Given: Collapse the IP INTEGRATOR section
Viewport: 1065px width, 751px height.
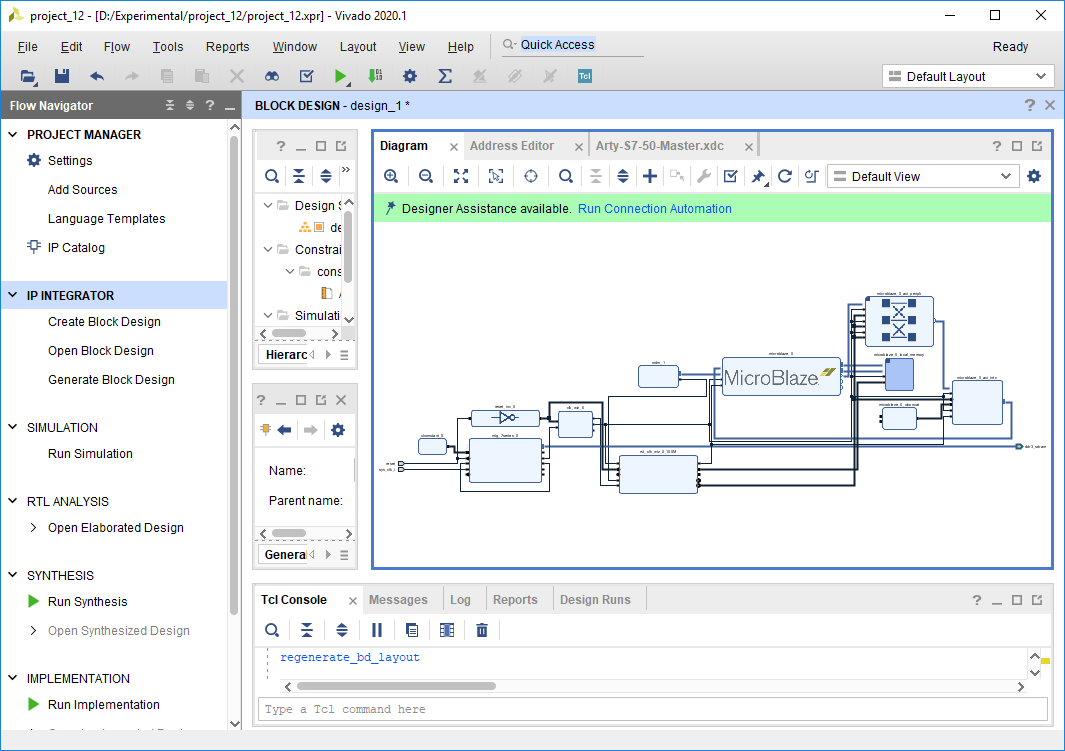Looking at the screenshot, I should 13,295.
